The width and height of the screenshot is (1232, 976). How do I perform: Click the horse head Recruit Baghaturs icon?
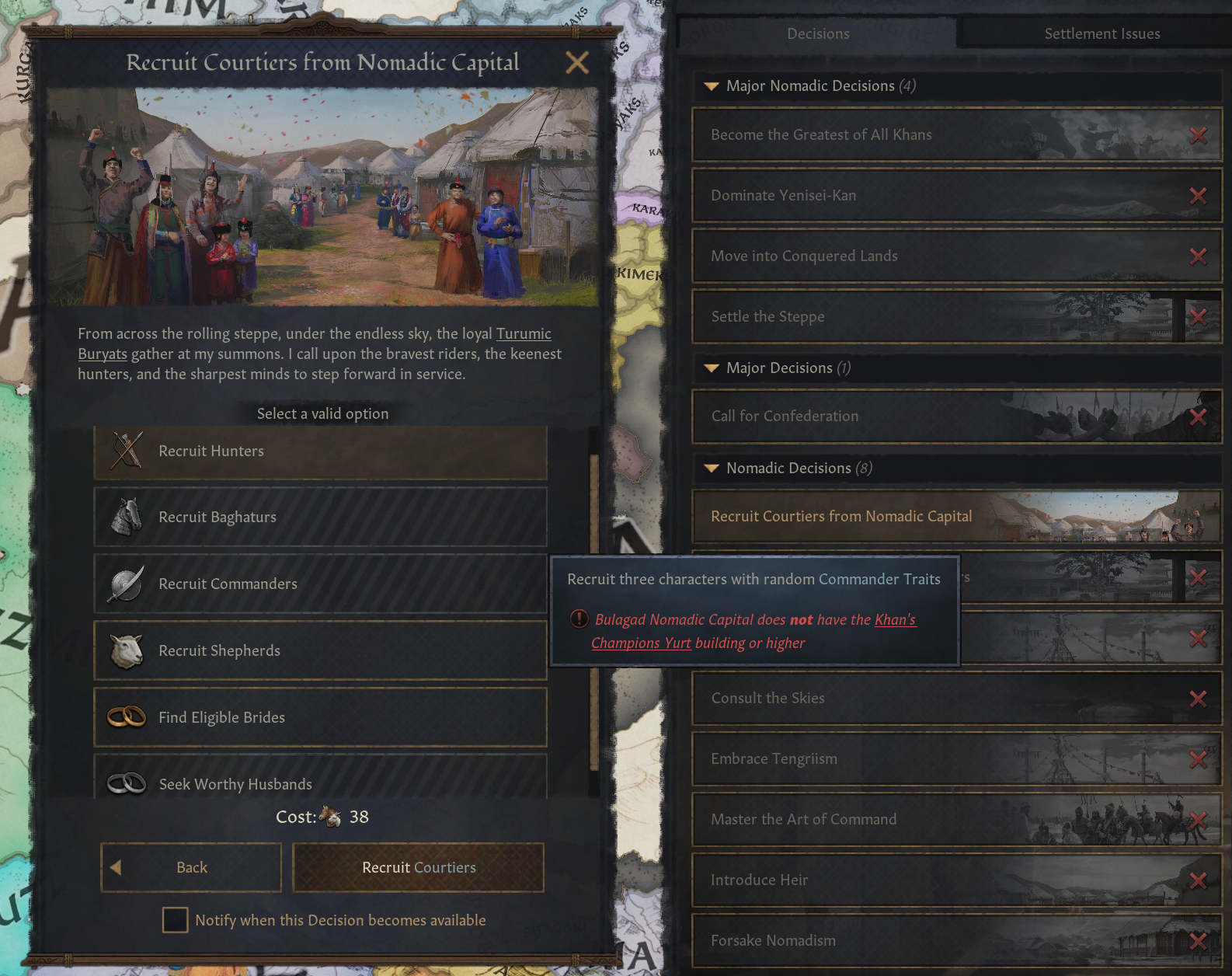click(127, 517)
